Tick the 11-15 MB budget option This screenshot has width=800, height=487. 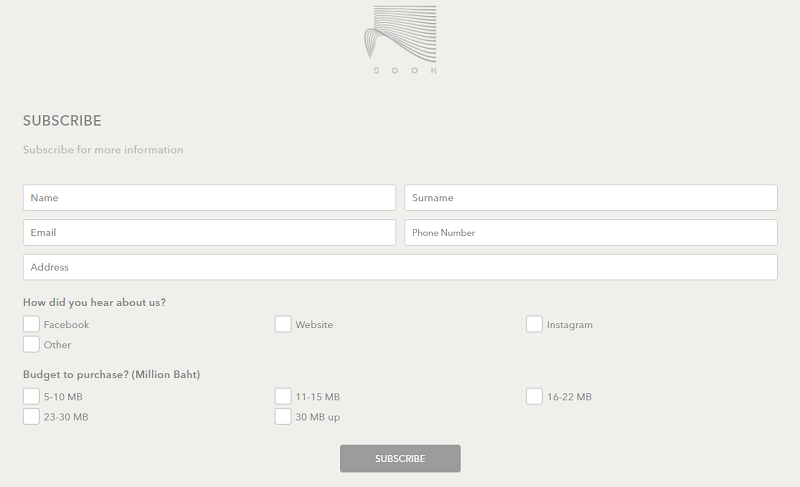[283, 396]
